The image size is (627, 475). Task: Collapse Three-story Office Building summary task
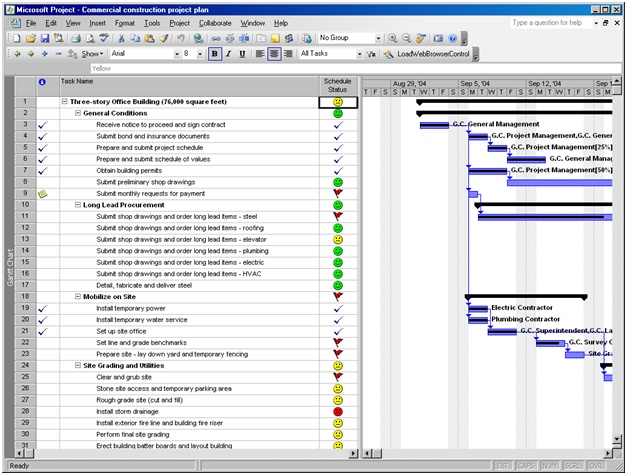[x=64, y=102]
